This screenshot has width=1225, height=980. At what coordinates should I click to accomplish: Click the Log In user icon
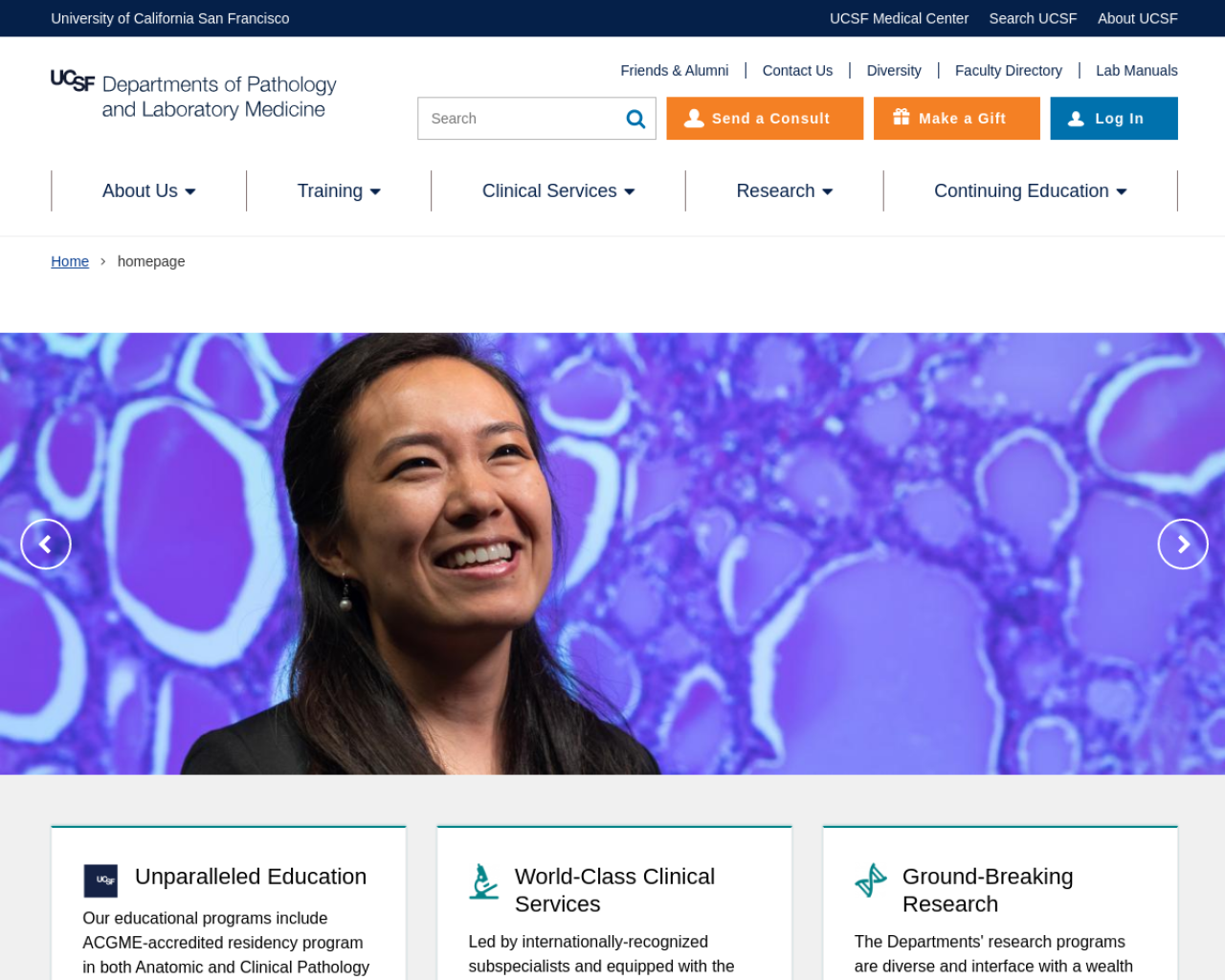[x=1076, y=119]
